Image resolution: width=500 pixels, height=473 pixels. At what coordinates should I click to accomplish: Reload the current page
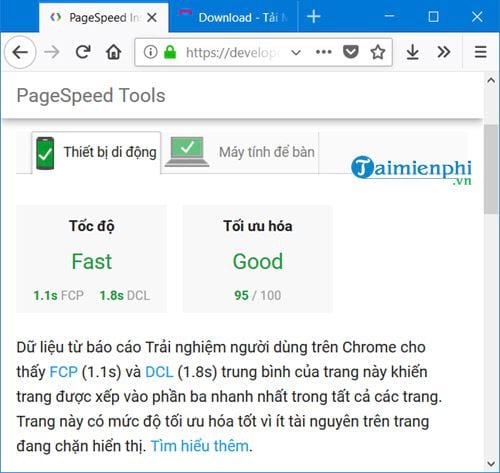(x=83, y=52)
